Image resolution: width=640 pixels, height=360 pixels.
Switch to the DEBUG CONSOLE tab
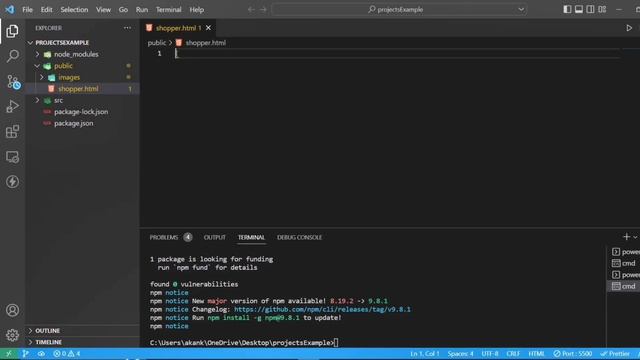300,237
